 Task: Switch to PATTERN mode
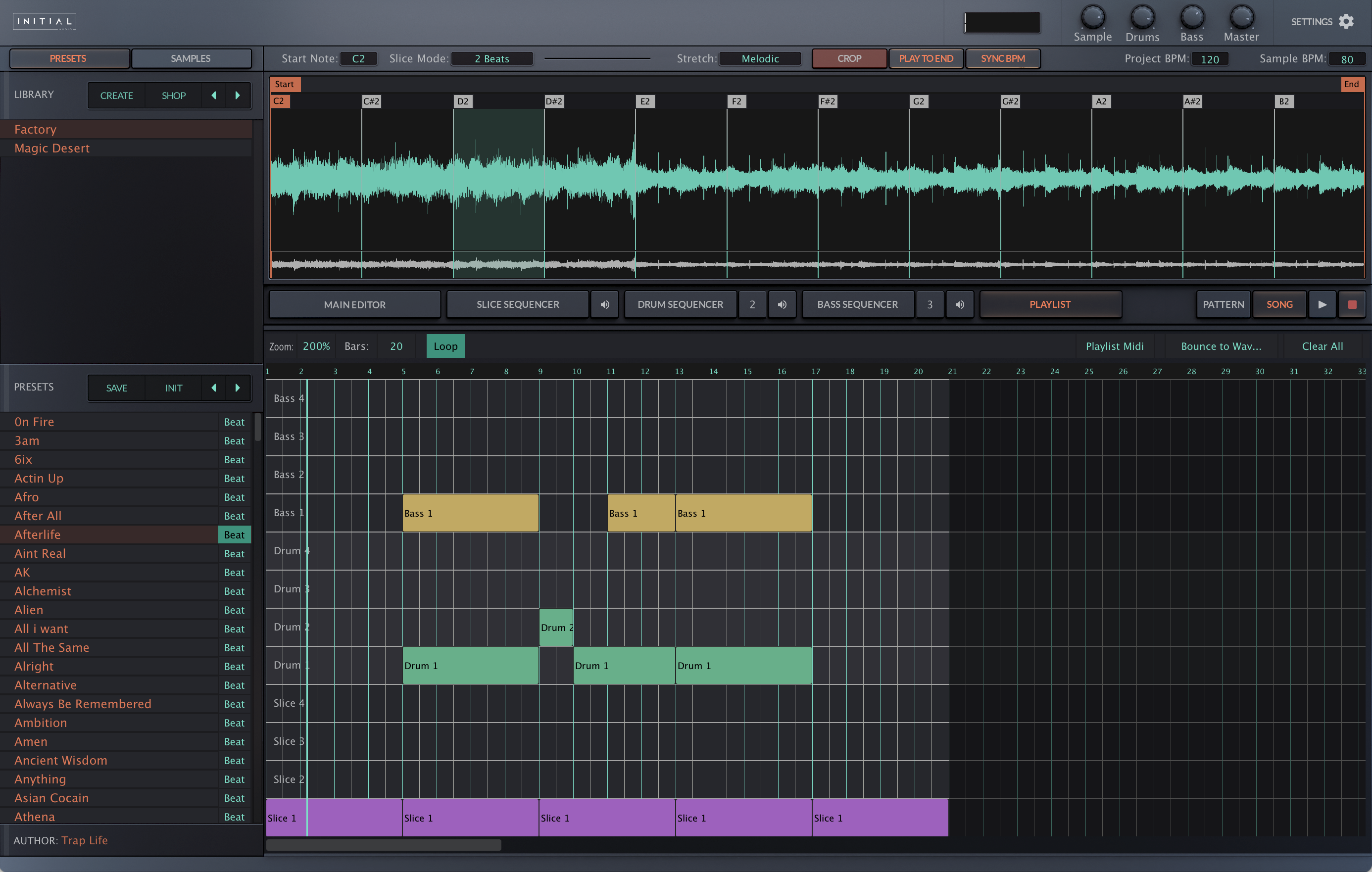click(1224, 304)
